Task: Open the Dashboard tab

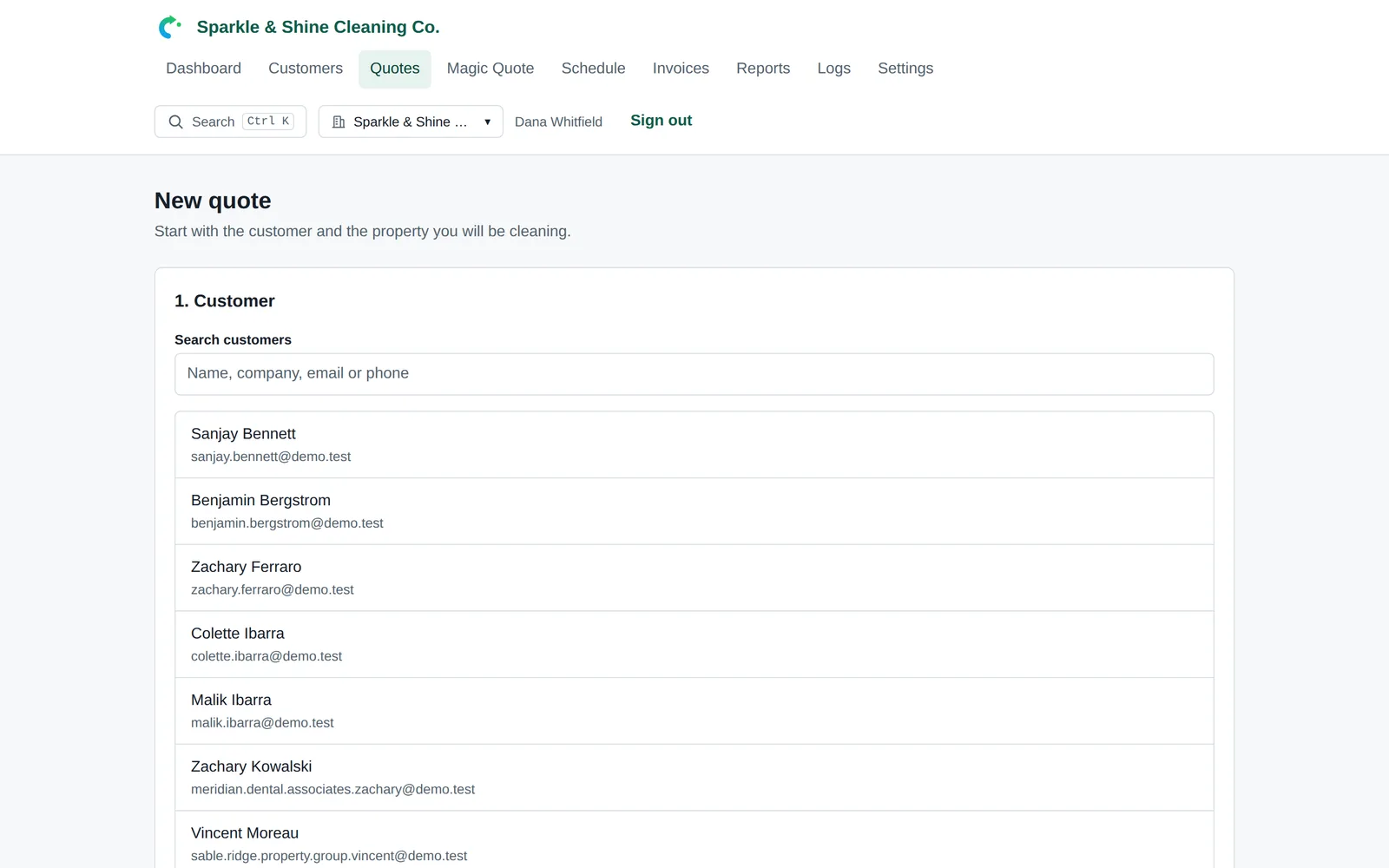Action: (203, 69)
